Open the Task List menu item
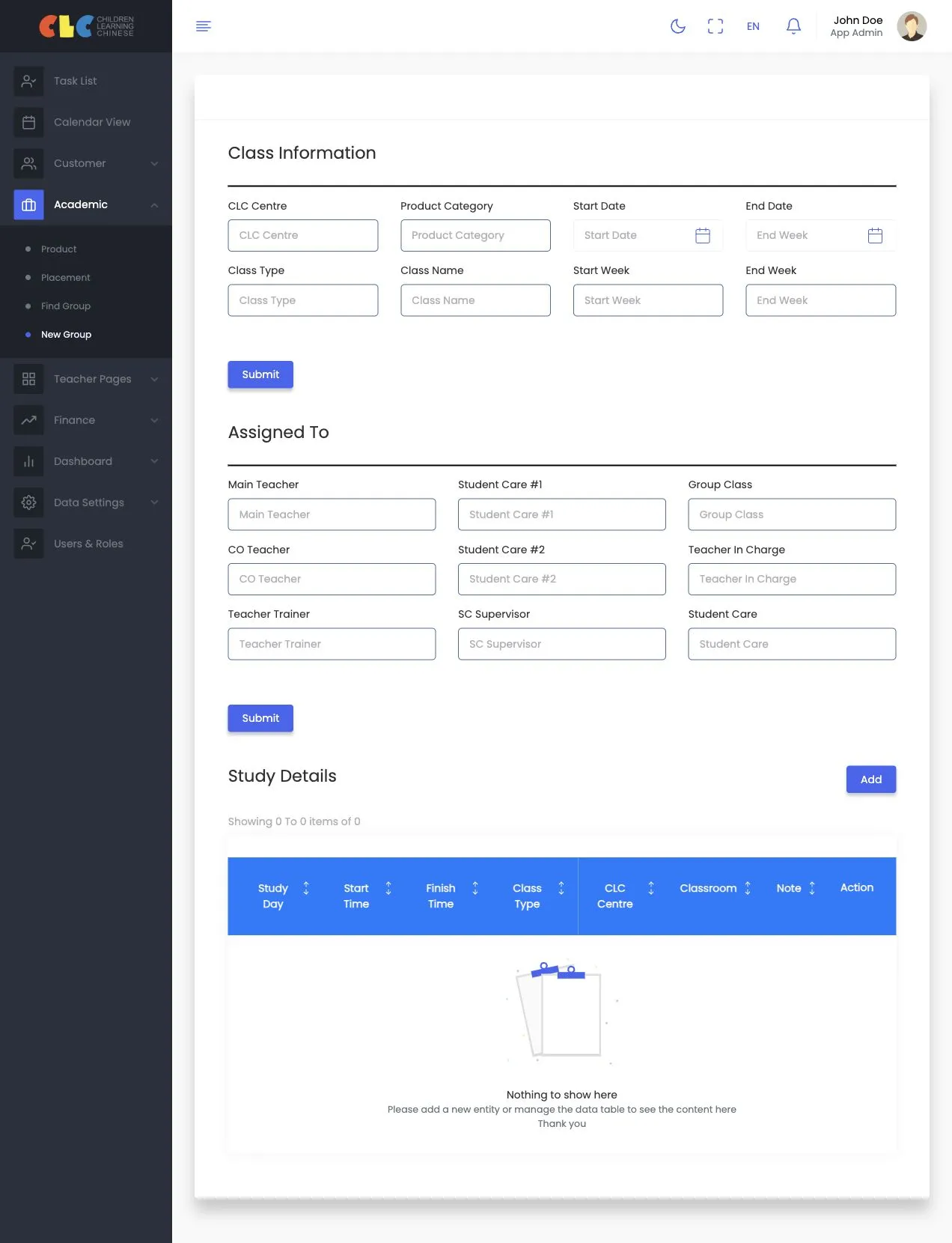952x1243 pixels. 75,81
